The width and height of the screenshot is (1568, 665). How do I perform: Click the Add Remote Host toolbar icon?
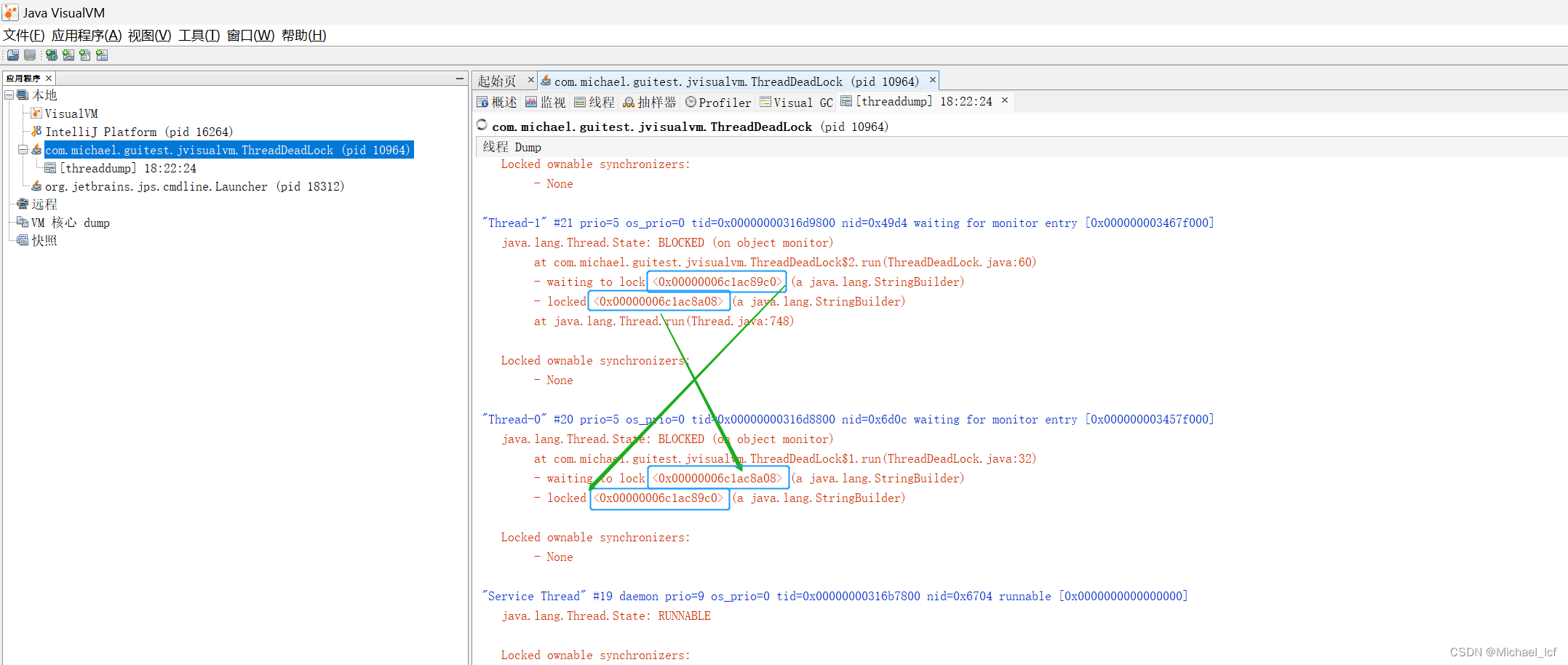point(51,55)
